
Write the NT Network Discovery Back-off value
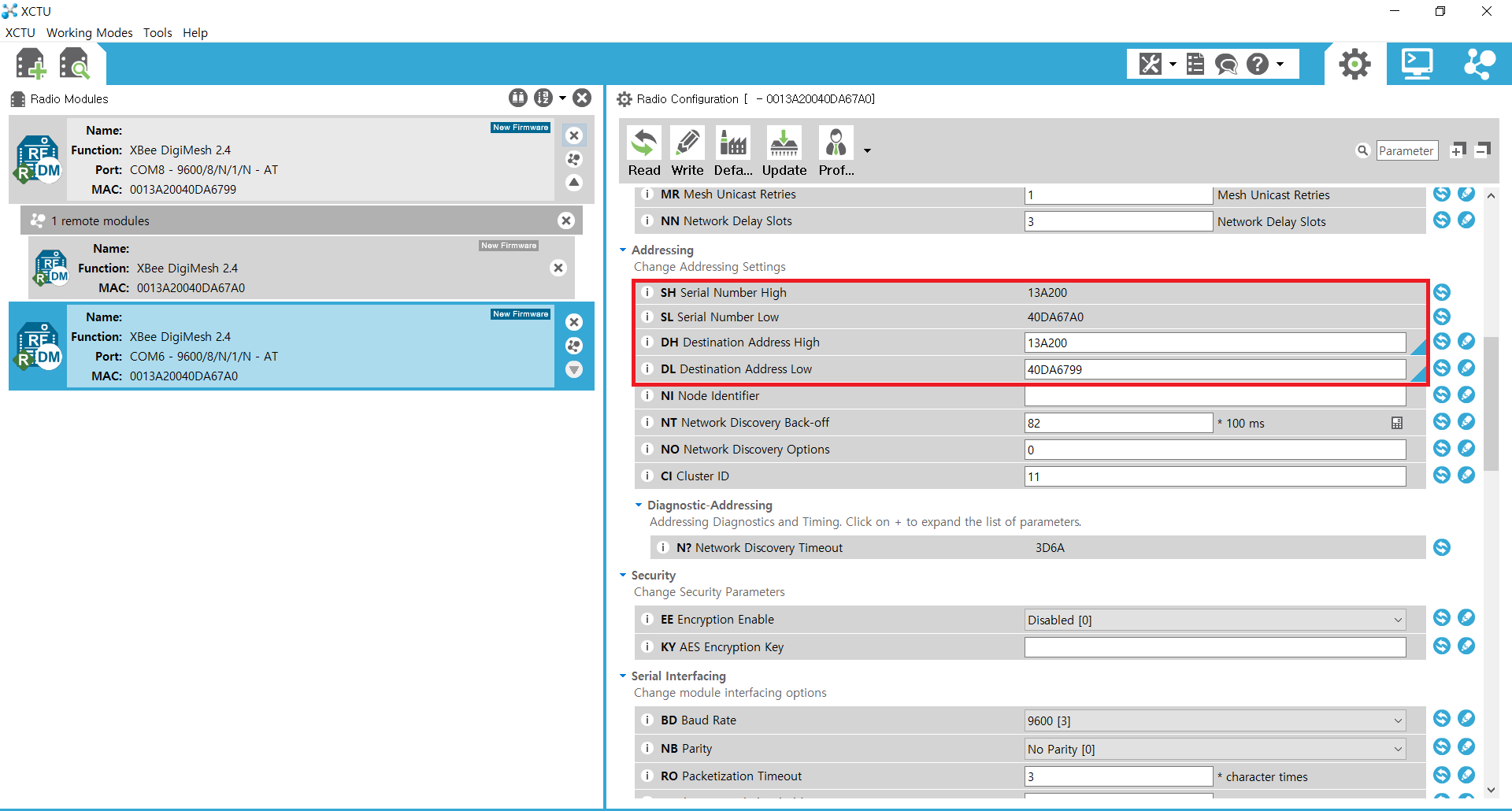point(1466,421)
